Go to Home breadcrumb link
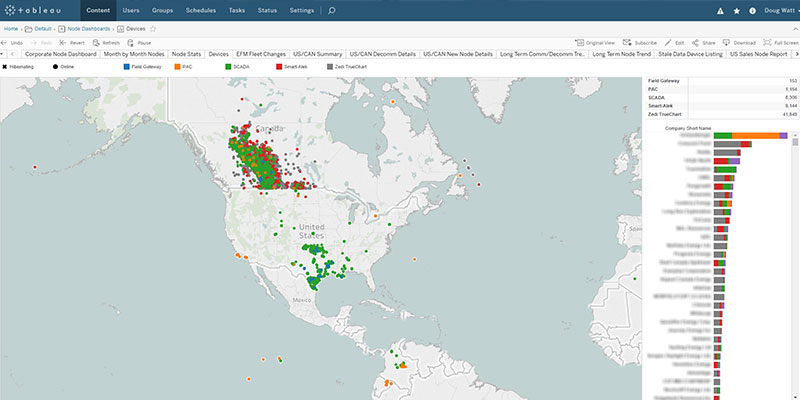Screen dimensions: 800x400 11,29
